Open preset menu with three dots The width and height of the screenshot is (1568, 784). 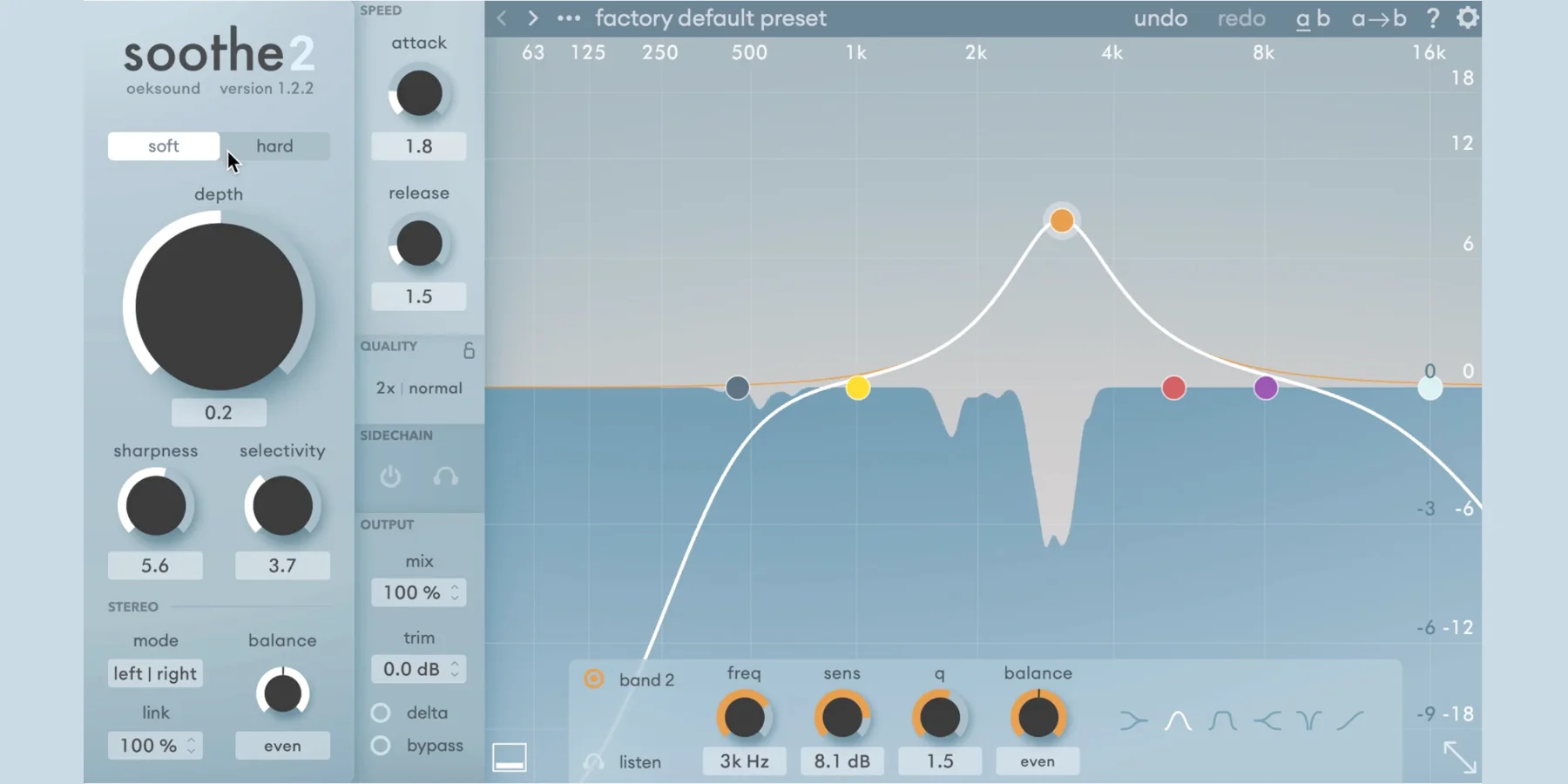click(x=569, y=18)
